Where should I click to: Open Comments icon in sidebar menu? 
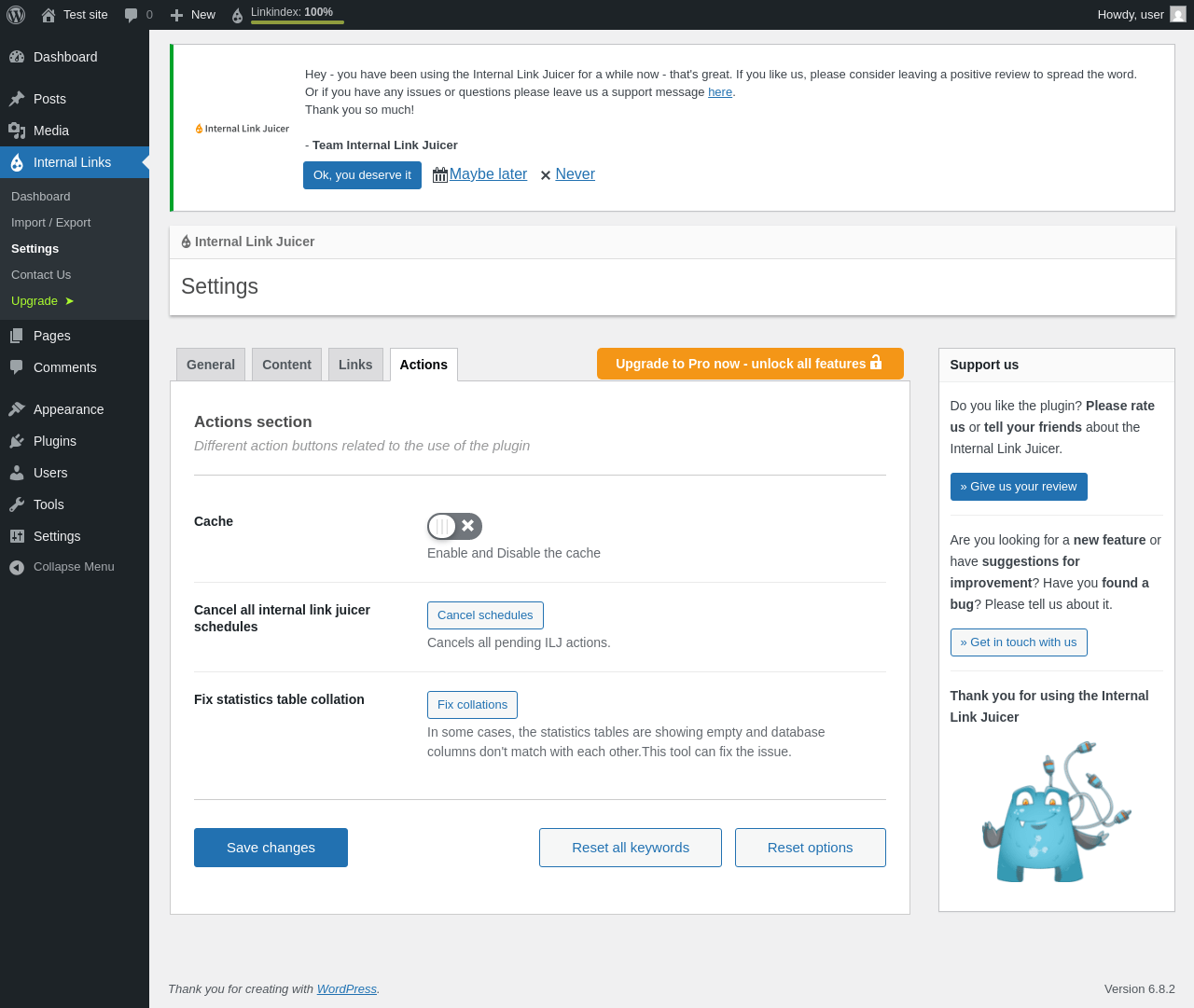point(17,367)
